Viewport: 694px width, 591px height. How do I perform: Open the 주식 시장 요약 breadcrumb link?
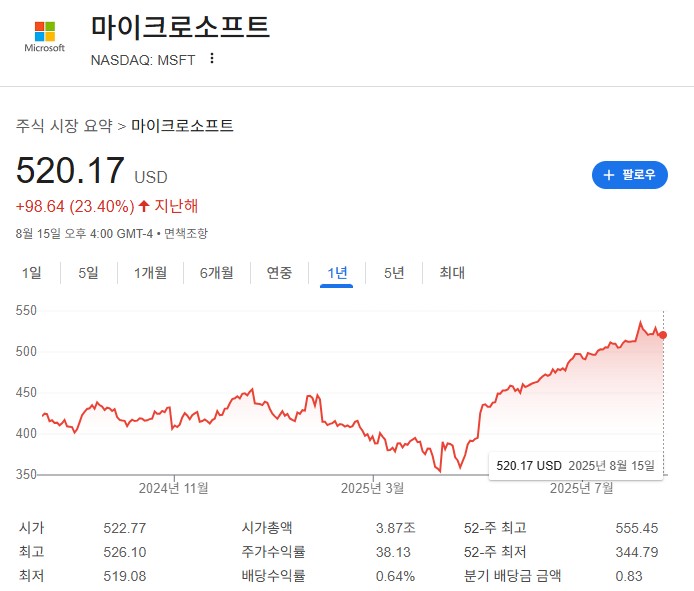(x=64, y=126)
